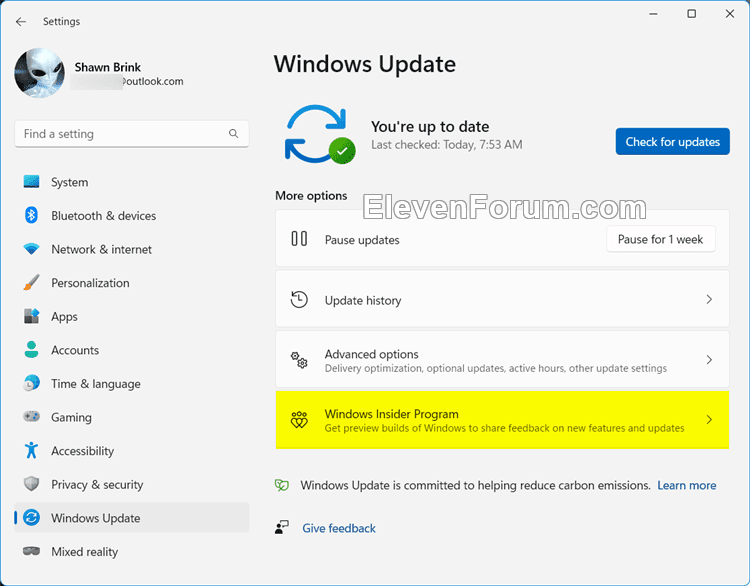Click the Insider Program preview builds description
Image resolution: width=750 pixels, height=586 pixels.
pos(505,428)
